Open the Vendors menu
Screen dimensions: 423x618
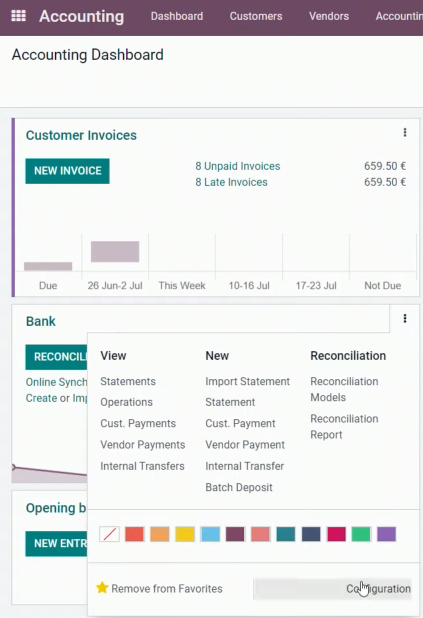coord(329,16)
